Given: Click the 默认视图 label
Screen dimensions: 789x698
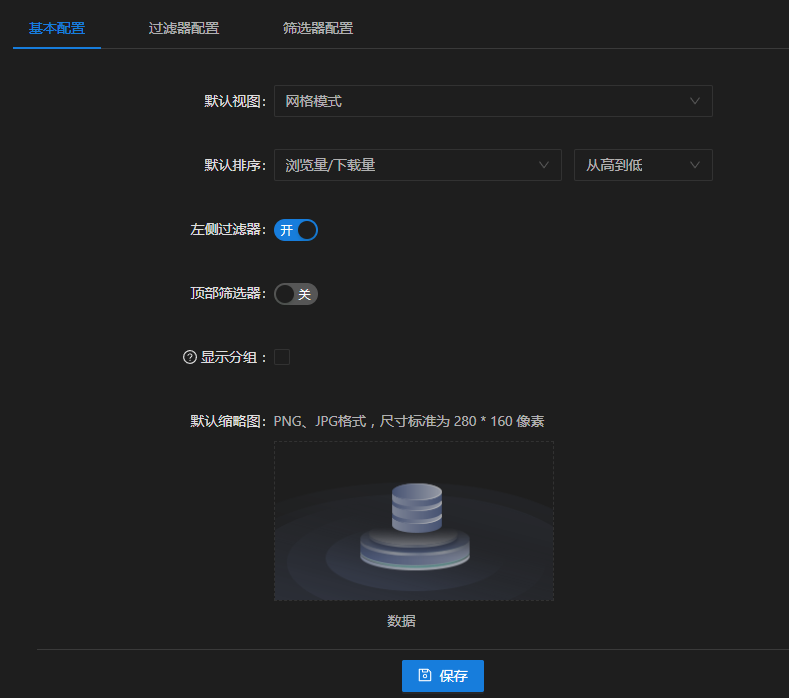Looking at the screenshot, I should coord(235,101).
